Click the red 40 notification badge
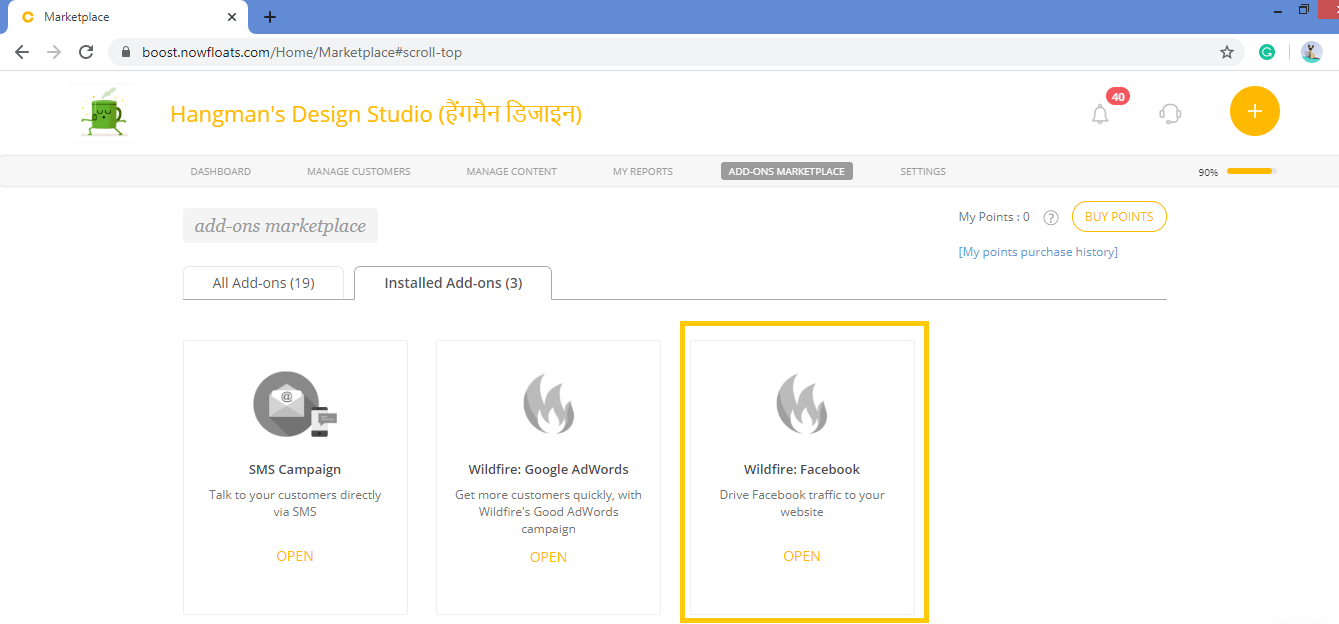This screenshot has width=1339, height=624. (1118, 97)
